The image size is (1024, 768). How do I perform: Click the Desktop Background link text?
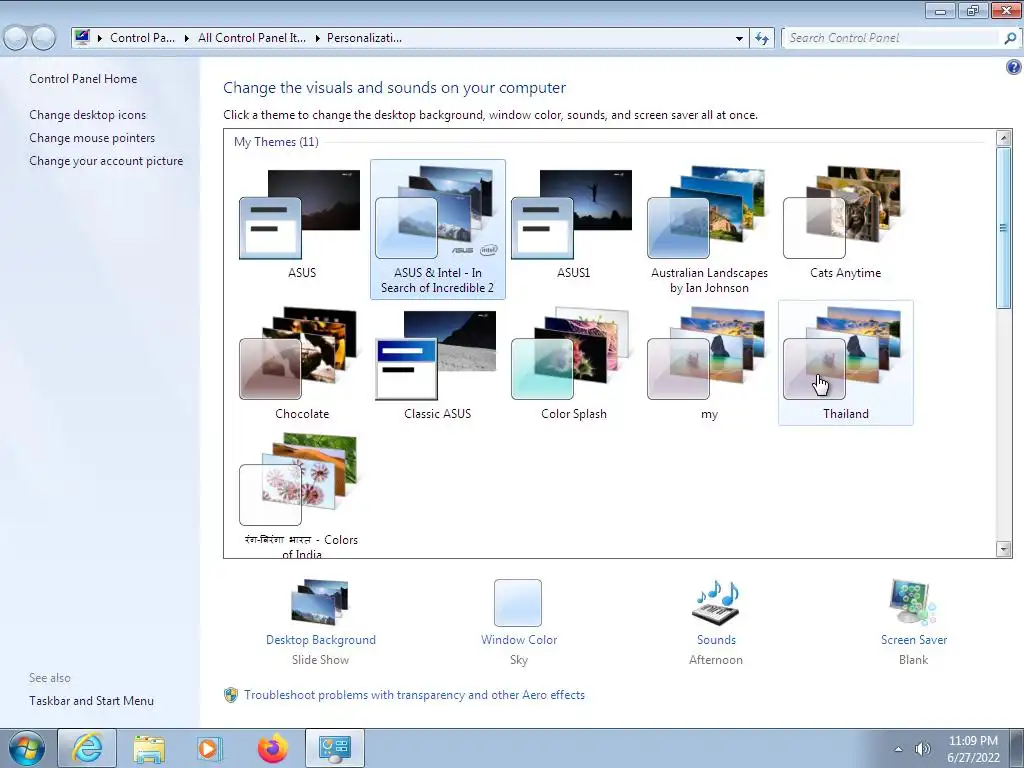(321, 640)
